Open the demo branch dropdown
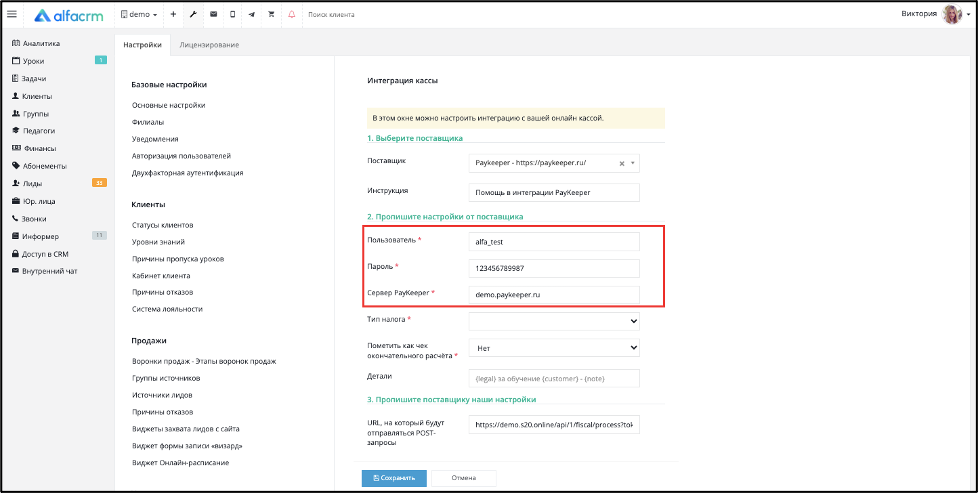This screenshot has height=493, width=979. (139, 14)
